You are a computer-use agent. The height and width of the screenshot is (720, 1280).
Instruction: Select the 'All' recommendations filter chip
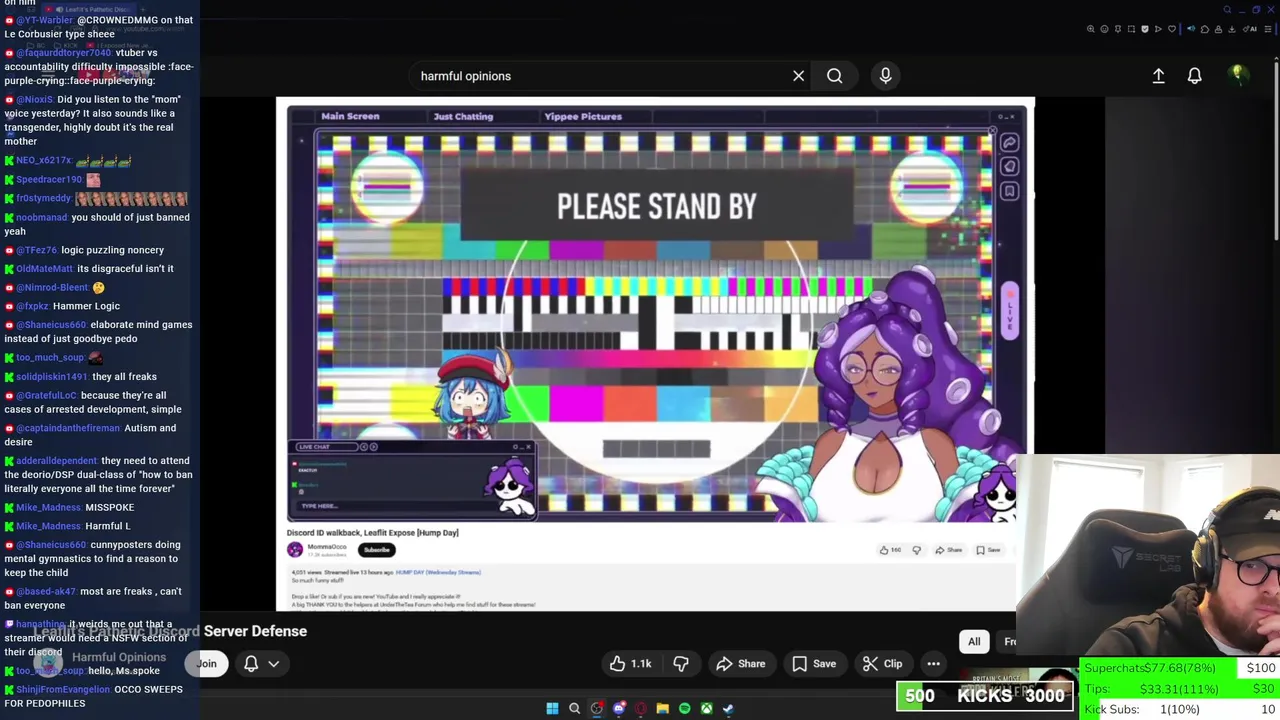click(974, 642)
